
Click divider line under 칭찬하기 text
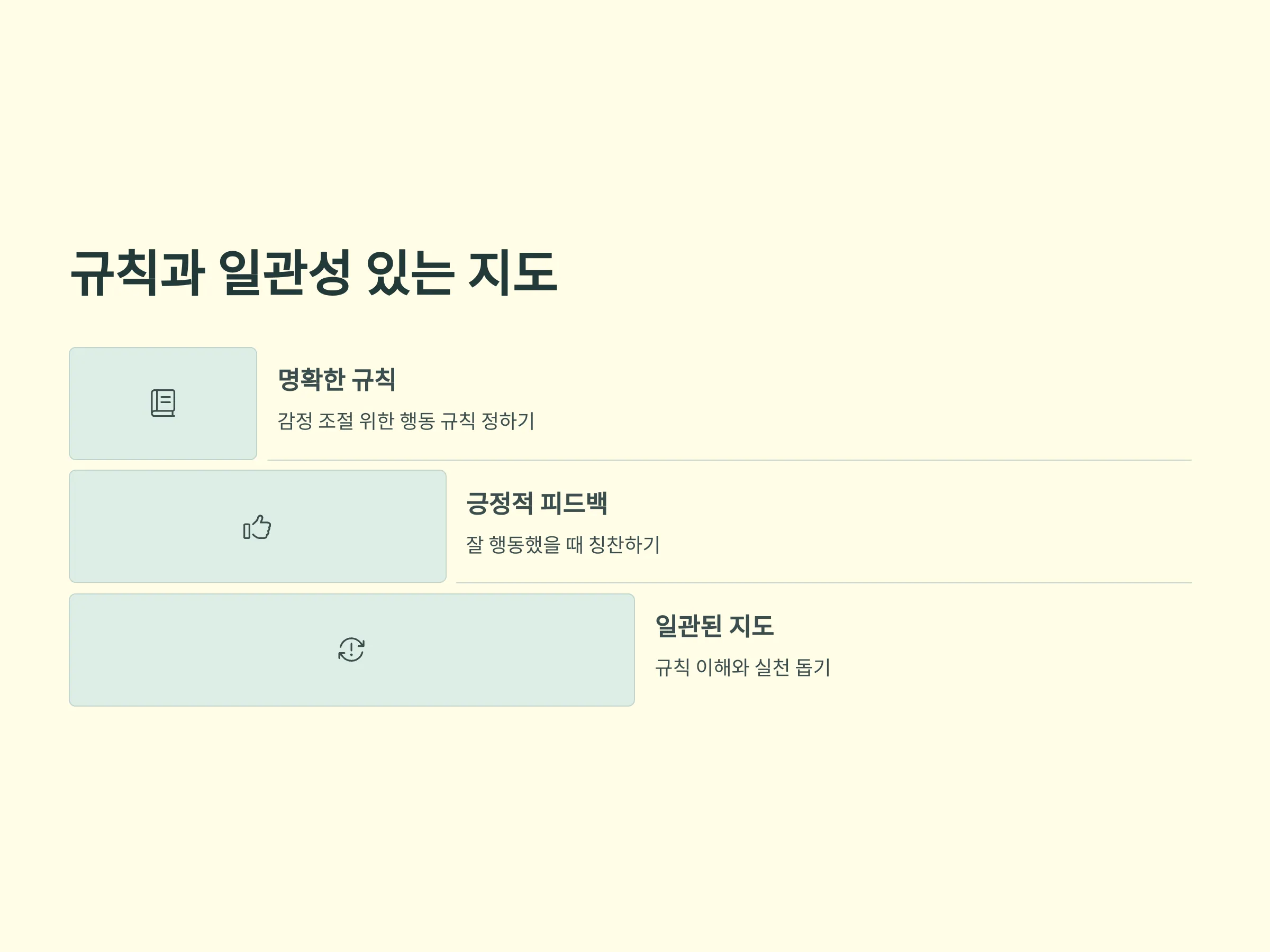tap(824, 583)
